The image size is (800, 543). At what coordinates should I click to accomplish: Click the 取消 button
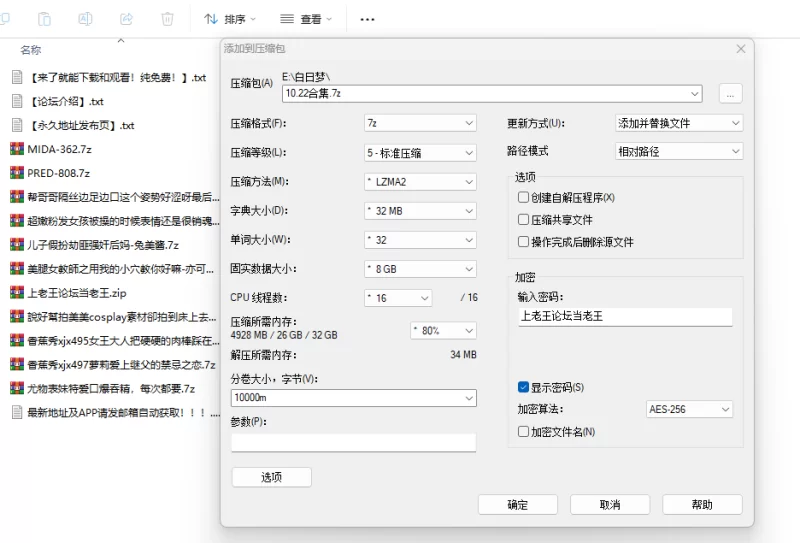click(610, 504)
